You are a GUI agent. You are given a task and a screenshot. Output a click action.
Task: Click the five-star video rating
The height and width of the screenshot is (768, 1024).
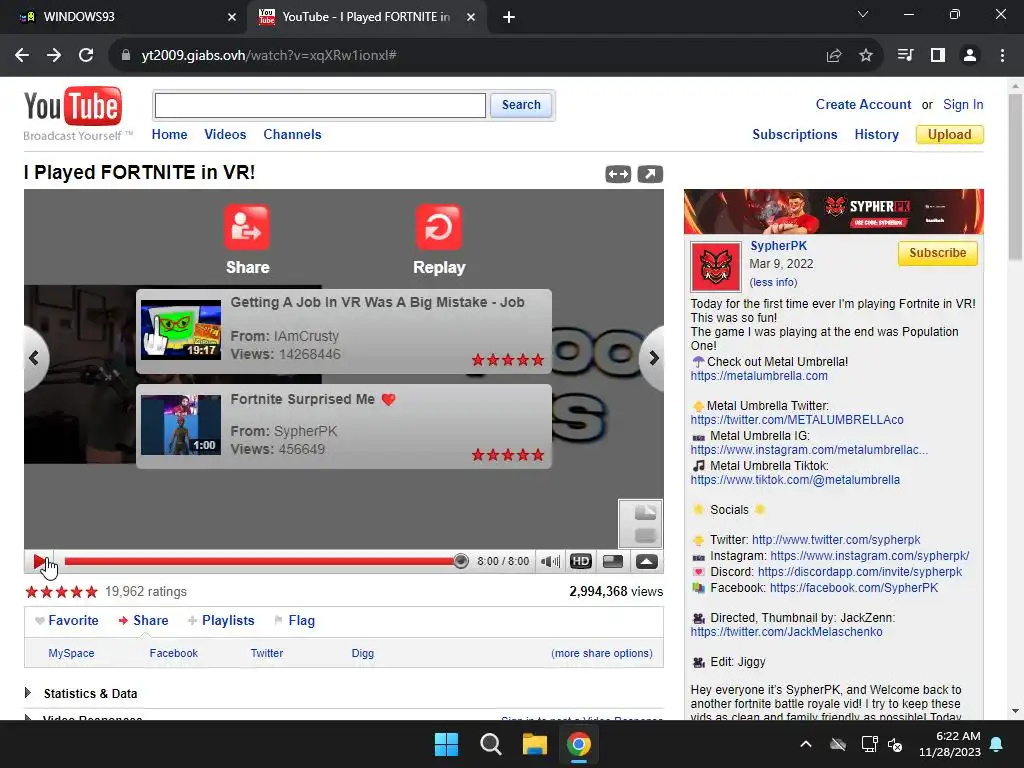click(x=61, y=592)
